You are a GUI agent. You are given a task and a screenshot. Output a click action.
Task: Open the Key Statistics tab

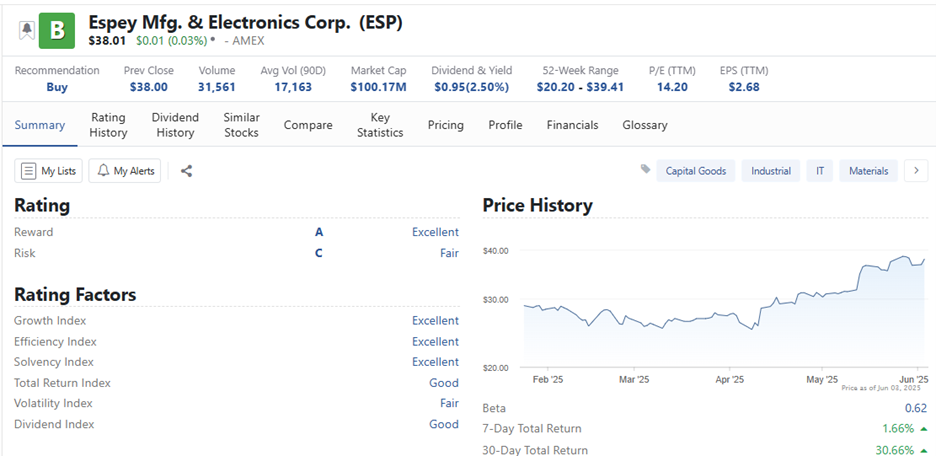380,125
